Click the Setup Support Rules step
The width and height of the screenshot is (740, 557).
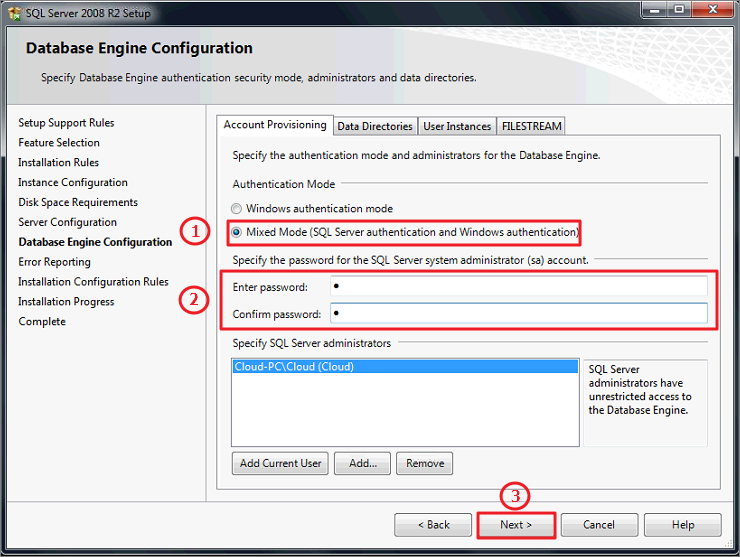[66, 123]
